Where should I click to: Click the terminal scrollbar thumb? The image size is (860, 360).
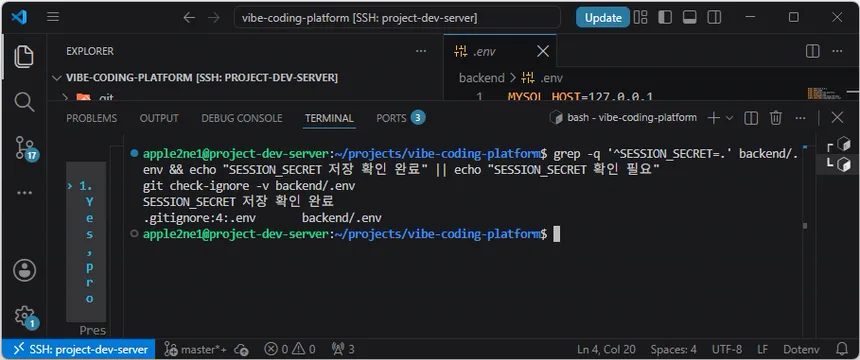(805, 226)
